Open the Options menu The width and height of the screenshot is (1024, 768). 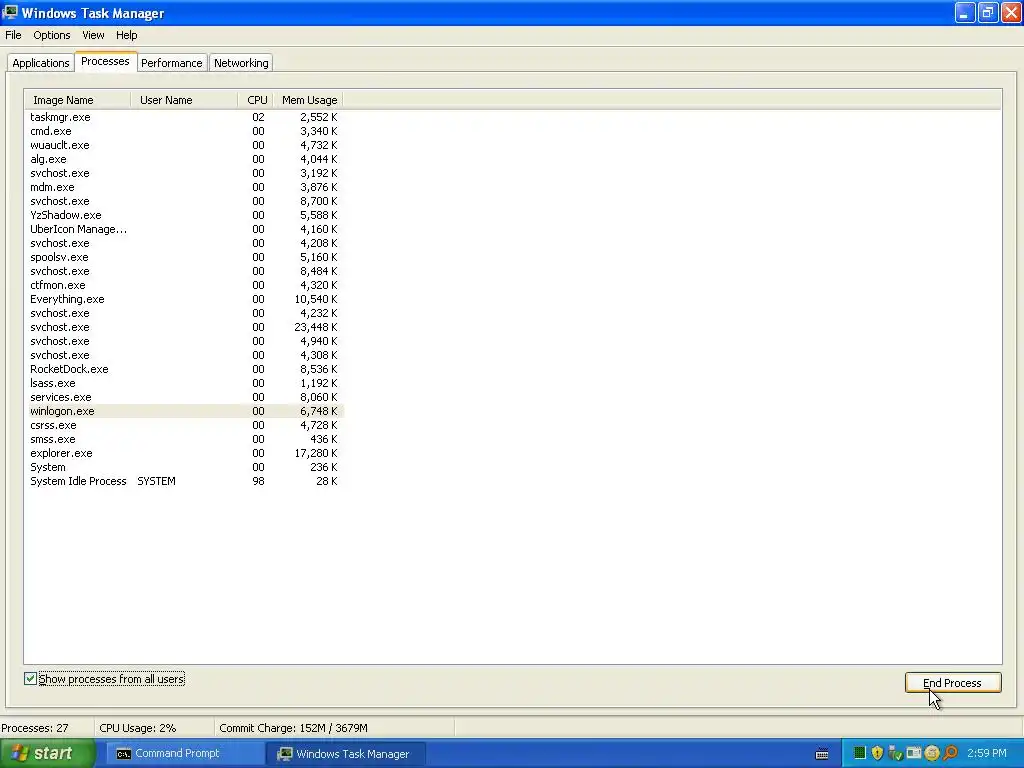tap(52, 35)
